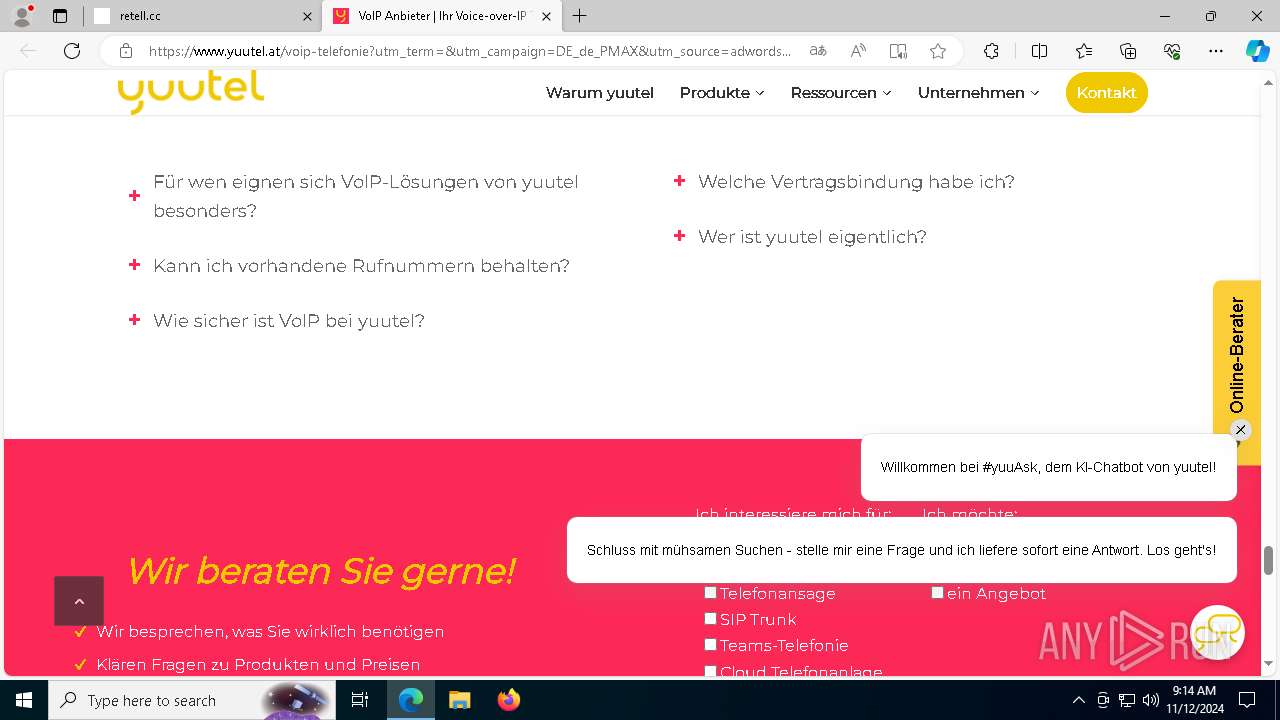This screenshot has width=1280, height=720.
Task: Click 'Schluss mit mühsamen Suchen' chat message
Action: 901,550
